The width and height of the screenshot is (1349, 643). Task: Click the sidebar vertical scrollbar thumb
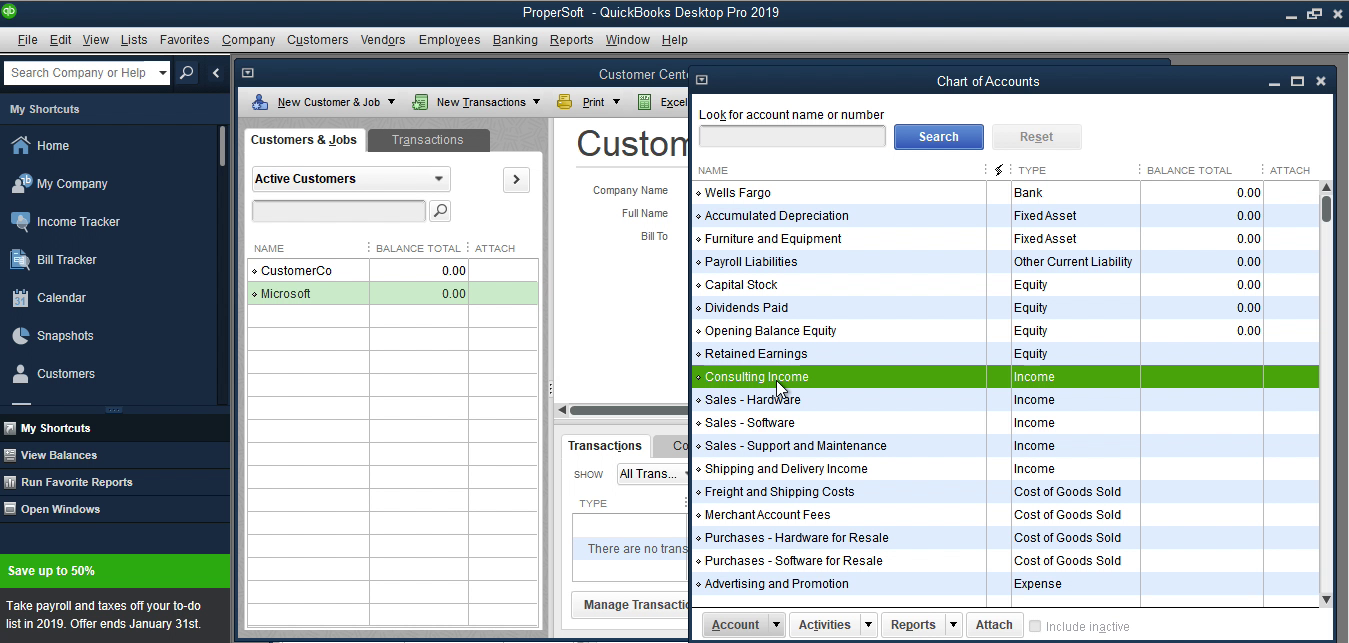pyautogui.click(x=222, y=146)
